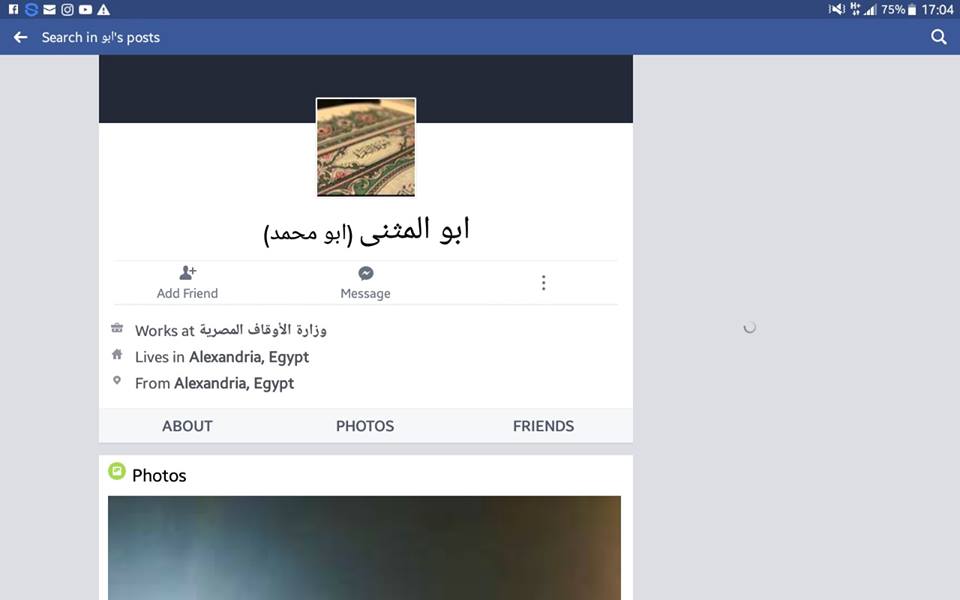Open the Messenger Message icon

366,273
